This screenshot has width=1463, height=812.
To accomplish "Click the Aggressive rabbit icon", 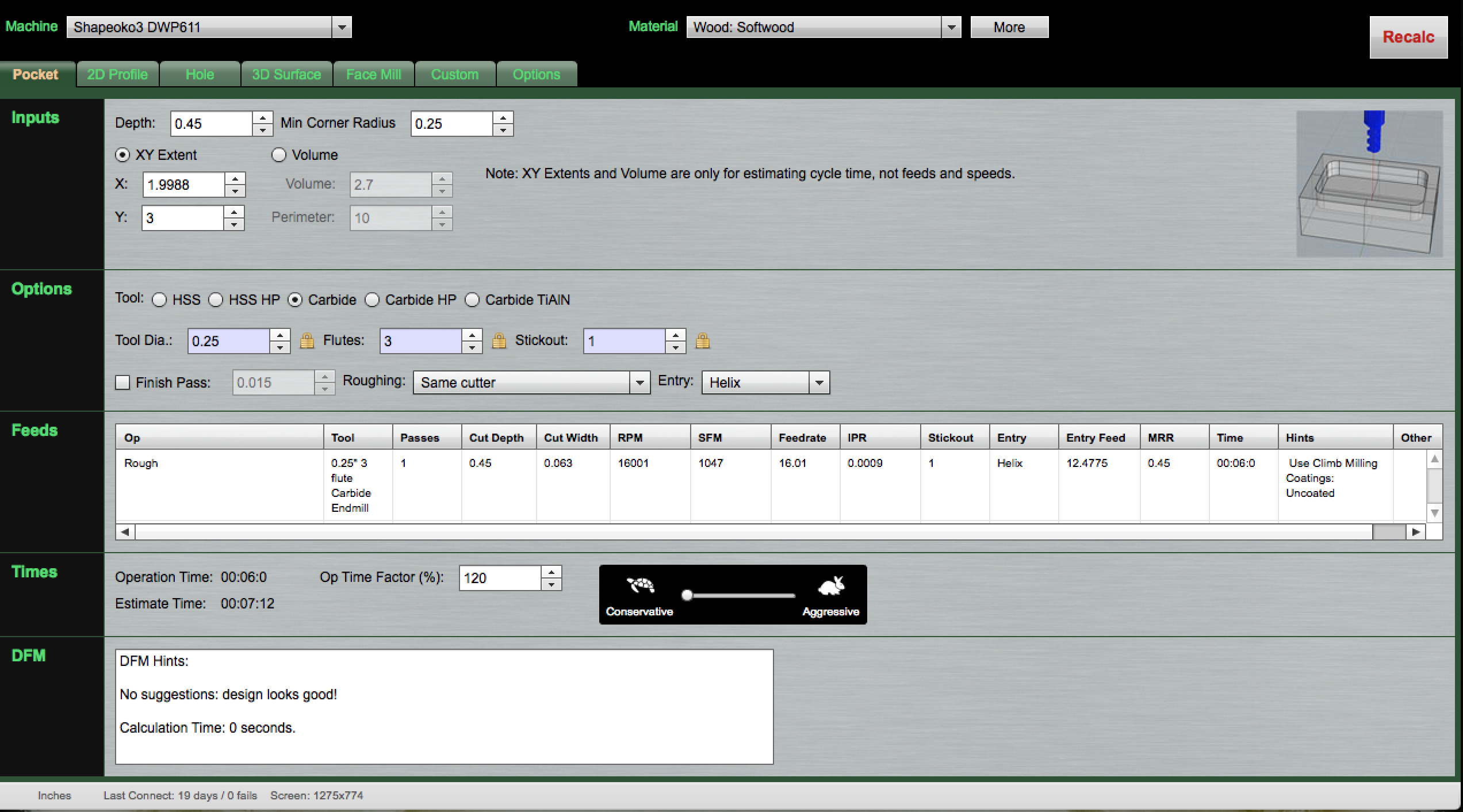I will coord(830,586).
